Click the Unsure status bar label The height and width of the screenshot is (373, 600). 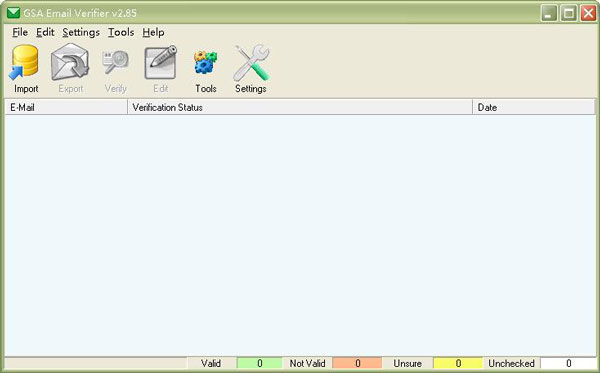408,363
